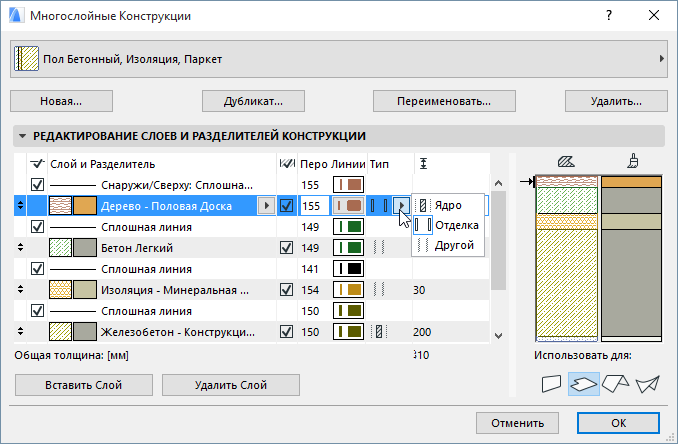
Task: Click the Новая... button
Action: tap(61, 101)
